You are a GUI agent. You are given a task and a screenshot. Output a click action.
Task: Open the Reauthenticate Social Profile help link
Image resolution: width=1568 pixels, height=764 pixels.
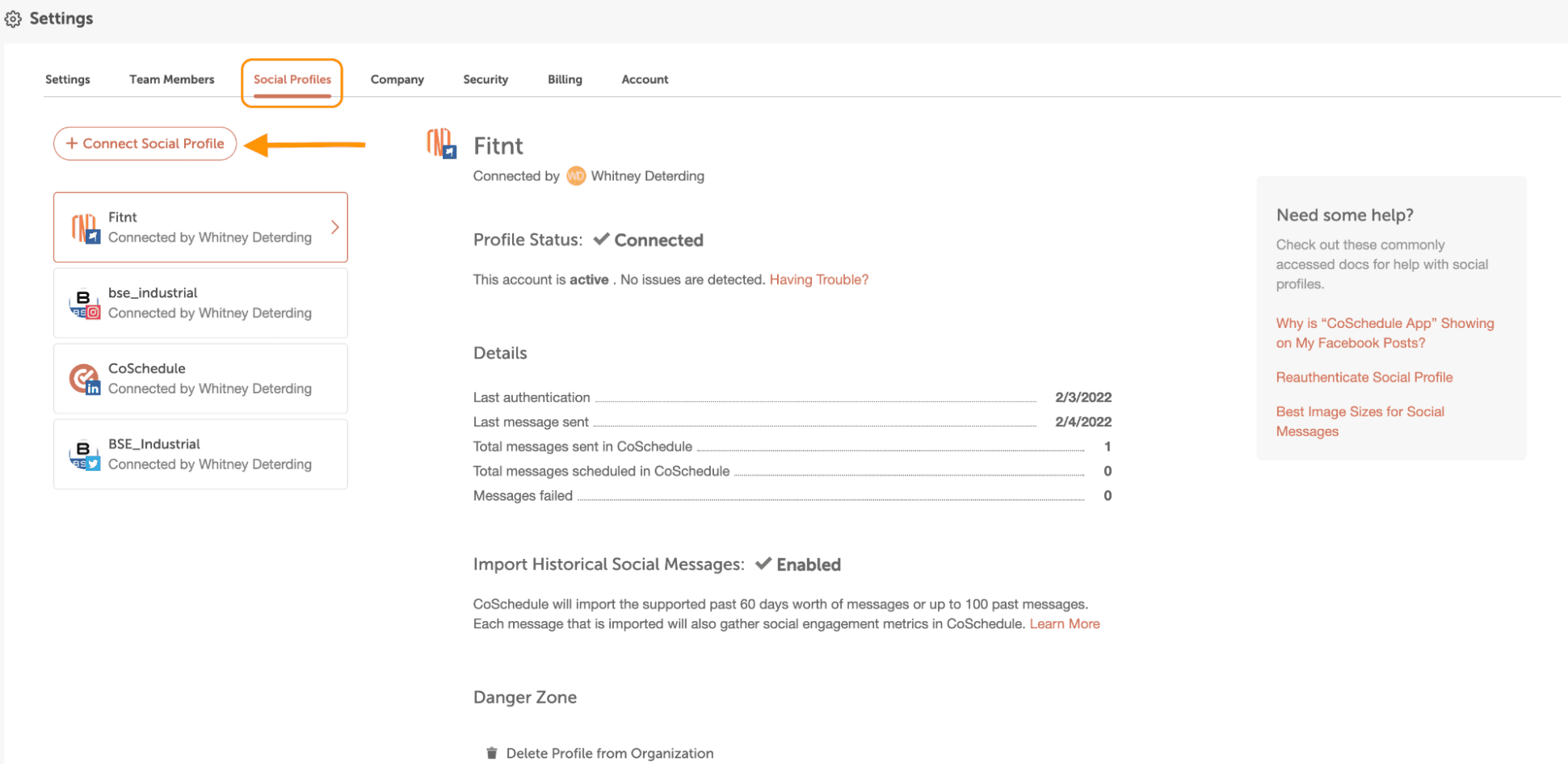tap(1364, 377)
